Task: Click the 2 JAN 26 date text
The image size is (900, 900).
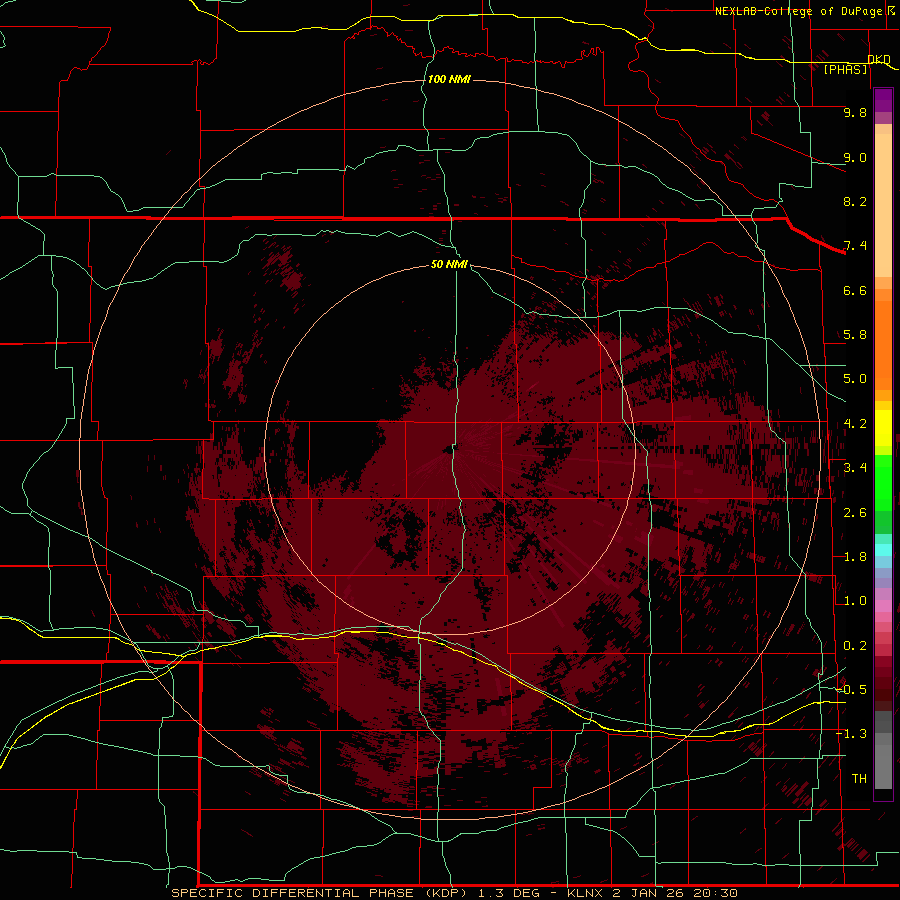Action: 649,893
